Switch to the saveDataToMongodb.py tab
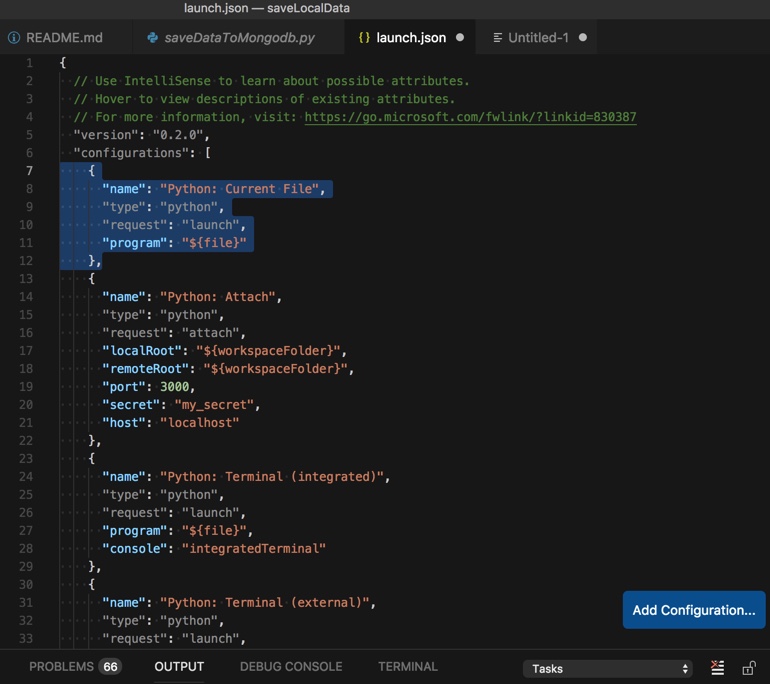 point(239,38)
